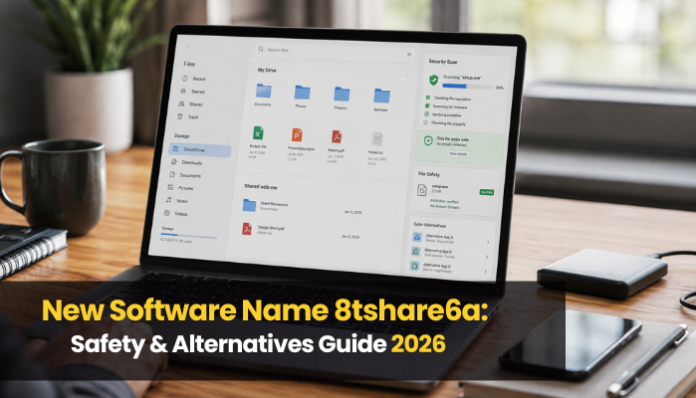Click the Publisher verified text

[x=444, y=201]
